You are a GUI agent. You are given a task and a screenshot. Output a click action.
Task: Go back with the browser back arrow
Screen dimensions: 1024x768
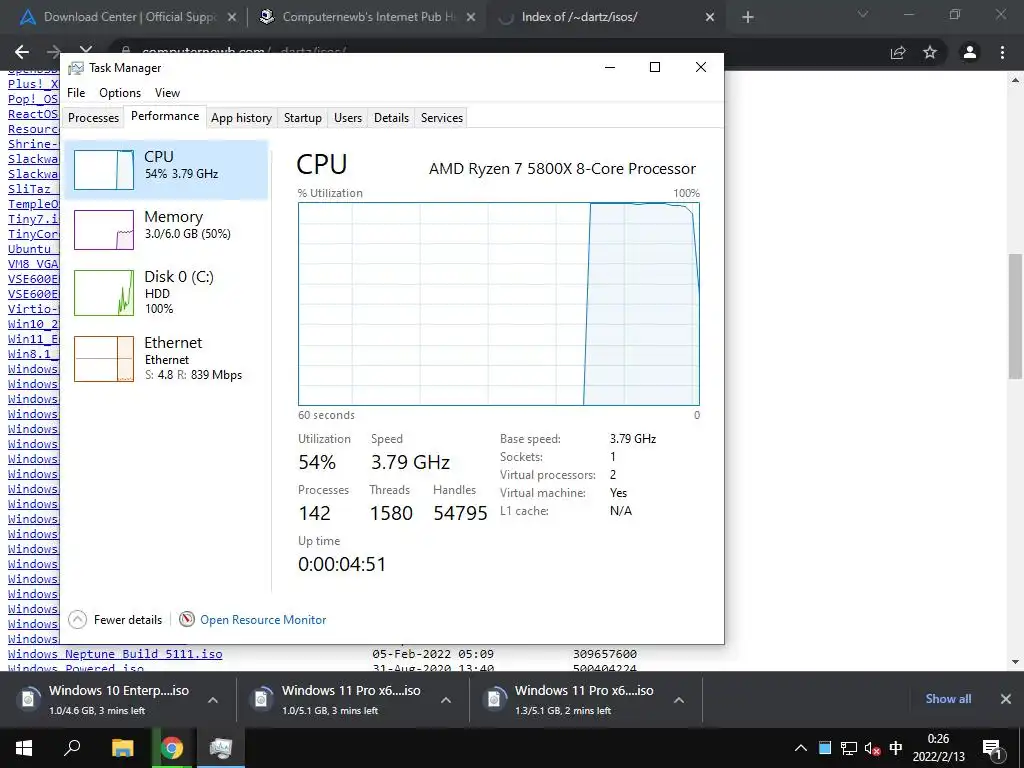click(22, 52)
